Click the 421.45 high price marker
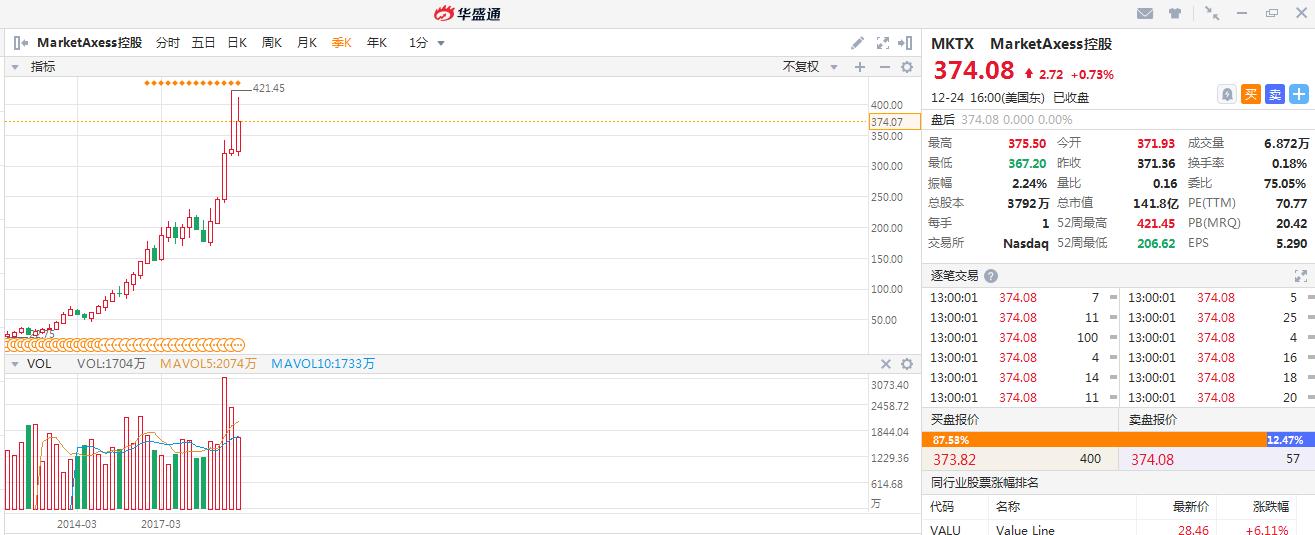This screenshot has height=535, width=1315. point(269,88)
